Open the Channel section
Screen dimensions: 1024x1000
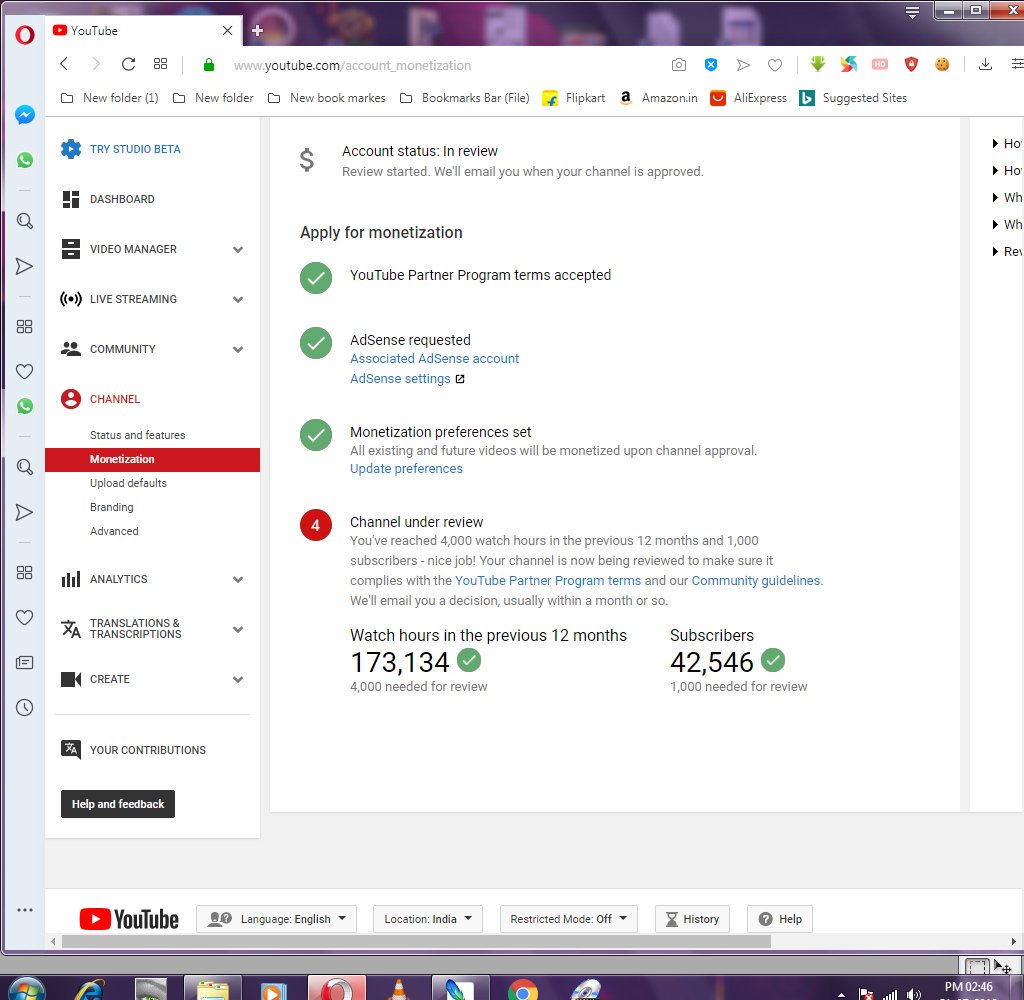(x=115, y=399)
